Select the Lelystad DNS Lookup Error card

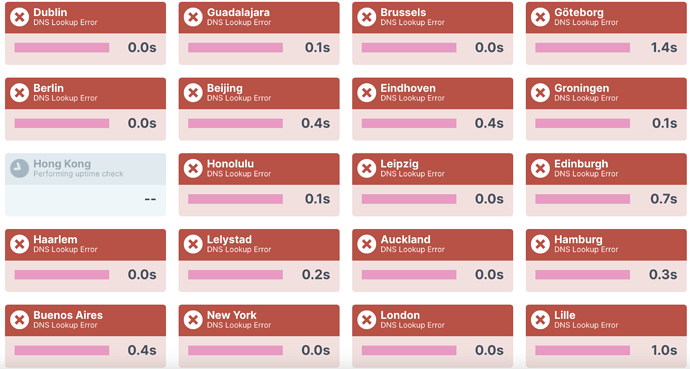click(x=259, y=260)
